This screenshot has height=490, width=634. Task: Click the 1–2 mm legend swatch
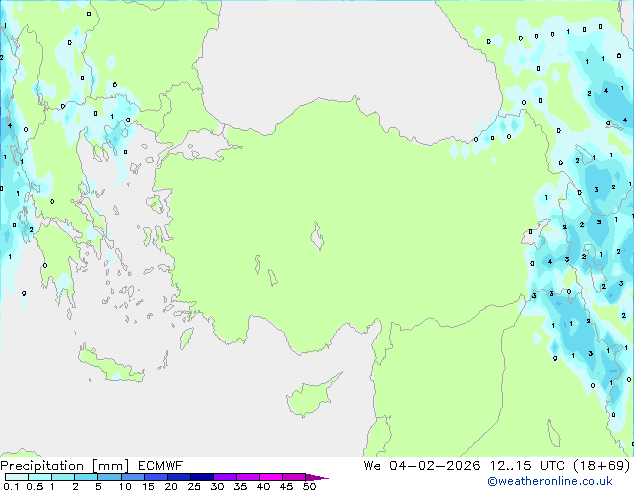tap(63, 477)
